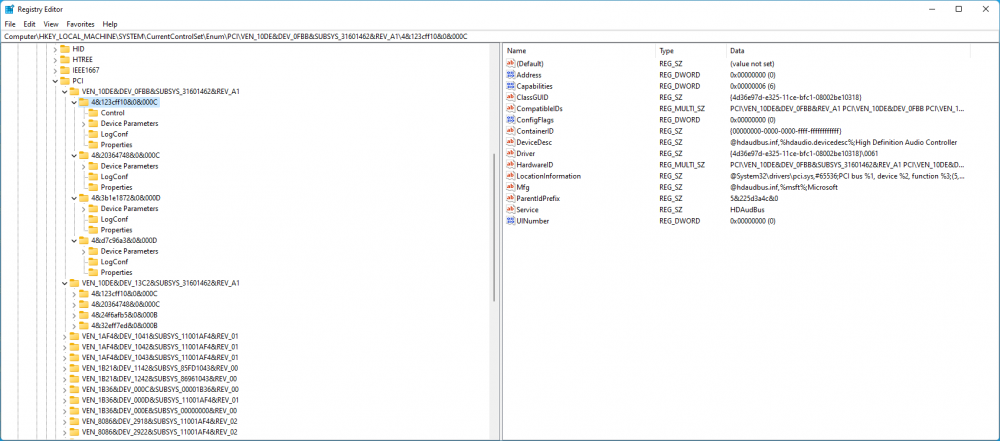
Task: Expand the HTREE key
Action: click(55, 59)
